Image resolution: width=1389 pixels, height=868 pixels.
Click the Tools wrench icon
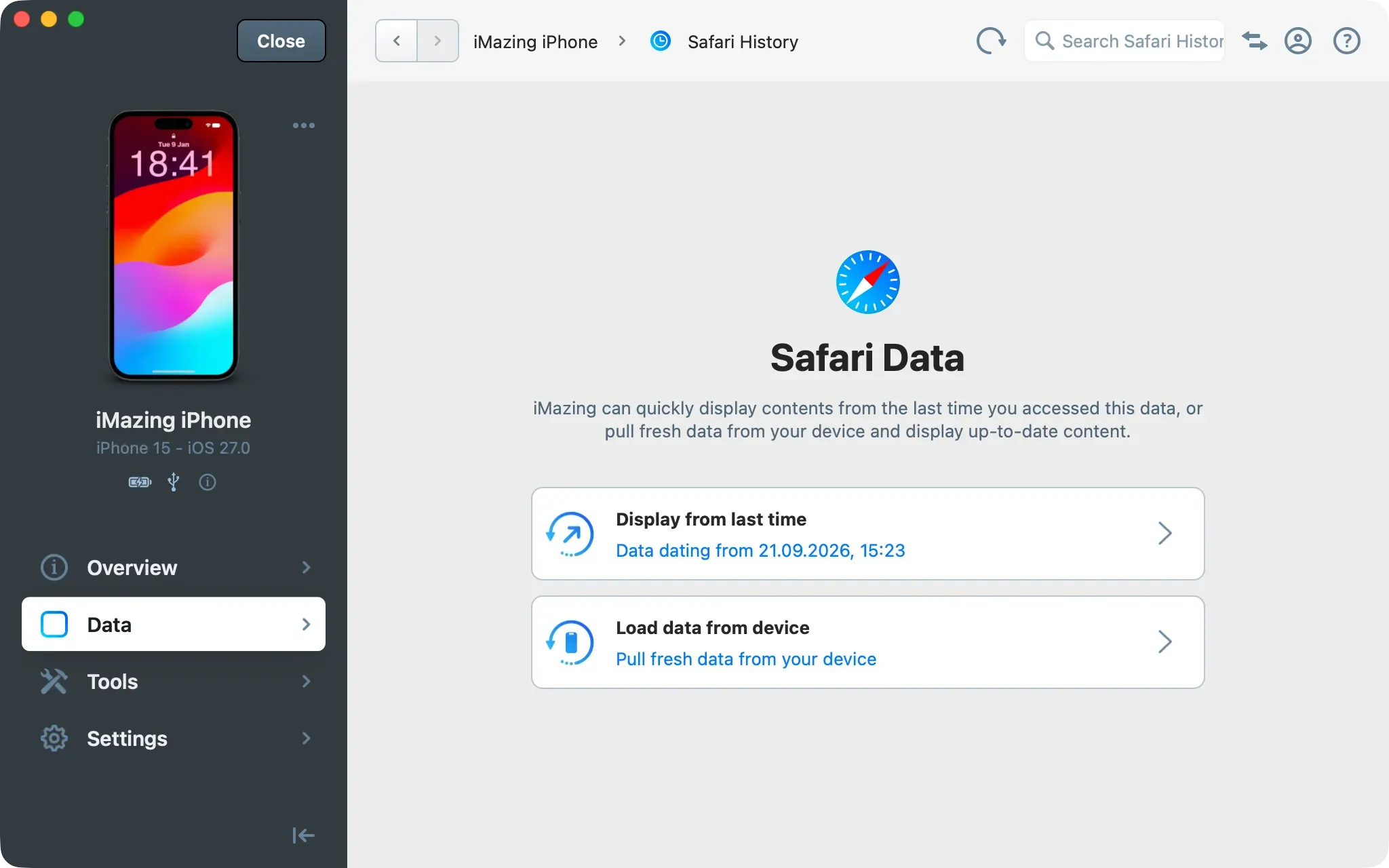click(54, 682)
